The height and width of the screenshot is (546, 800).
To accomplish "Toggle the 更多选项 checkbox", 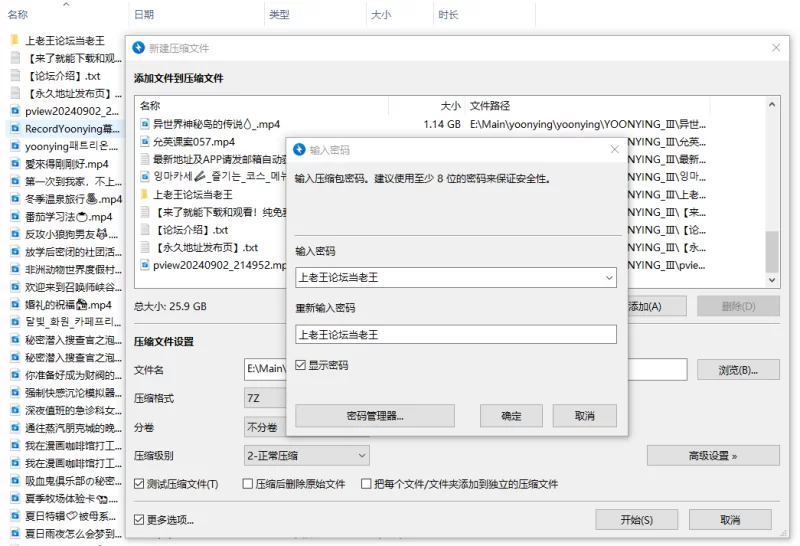I will [x=139, y=519].
